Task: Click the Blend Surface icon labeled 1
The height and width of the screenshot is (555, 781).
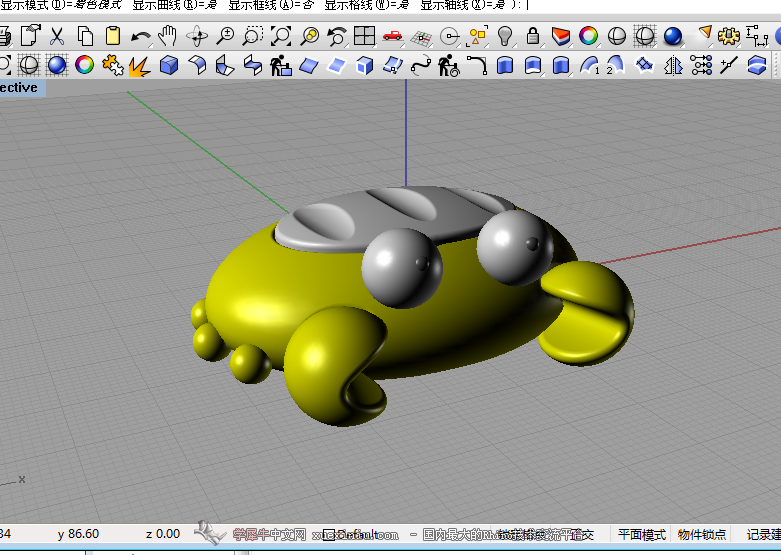Action: [590, 65]
